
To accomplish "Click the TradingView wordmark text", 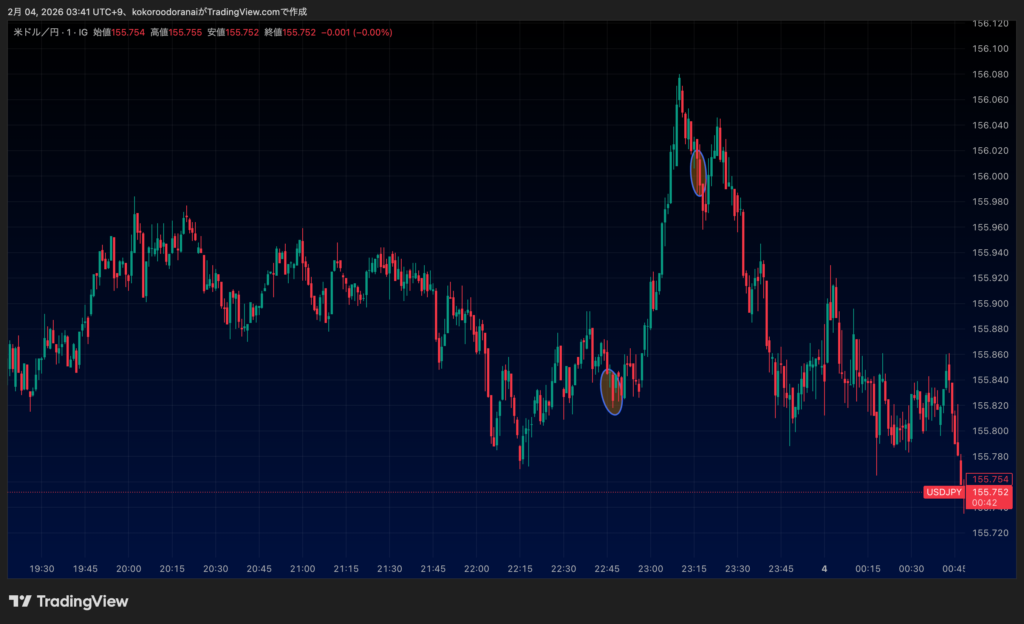I will [x=82, y=601].
